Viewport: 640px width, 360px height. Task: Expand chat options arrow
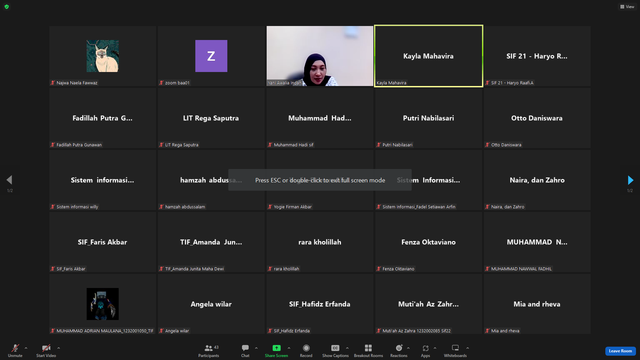(256, 348)
